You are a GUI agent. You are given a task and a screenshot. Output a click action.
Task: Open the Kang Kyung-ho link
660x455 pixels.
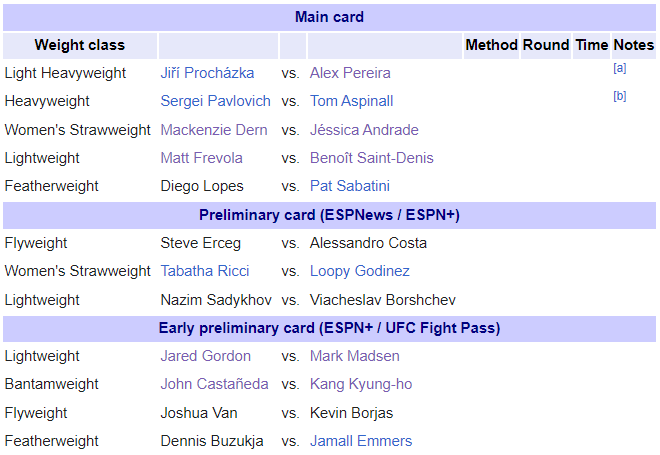pyautogui.click(x=361, y=384)
